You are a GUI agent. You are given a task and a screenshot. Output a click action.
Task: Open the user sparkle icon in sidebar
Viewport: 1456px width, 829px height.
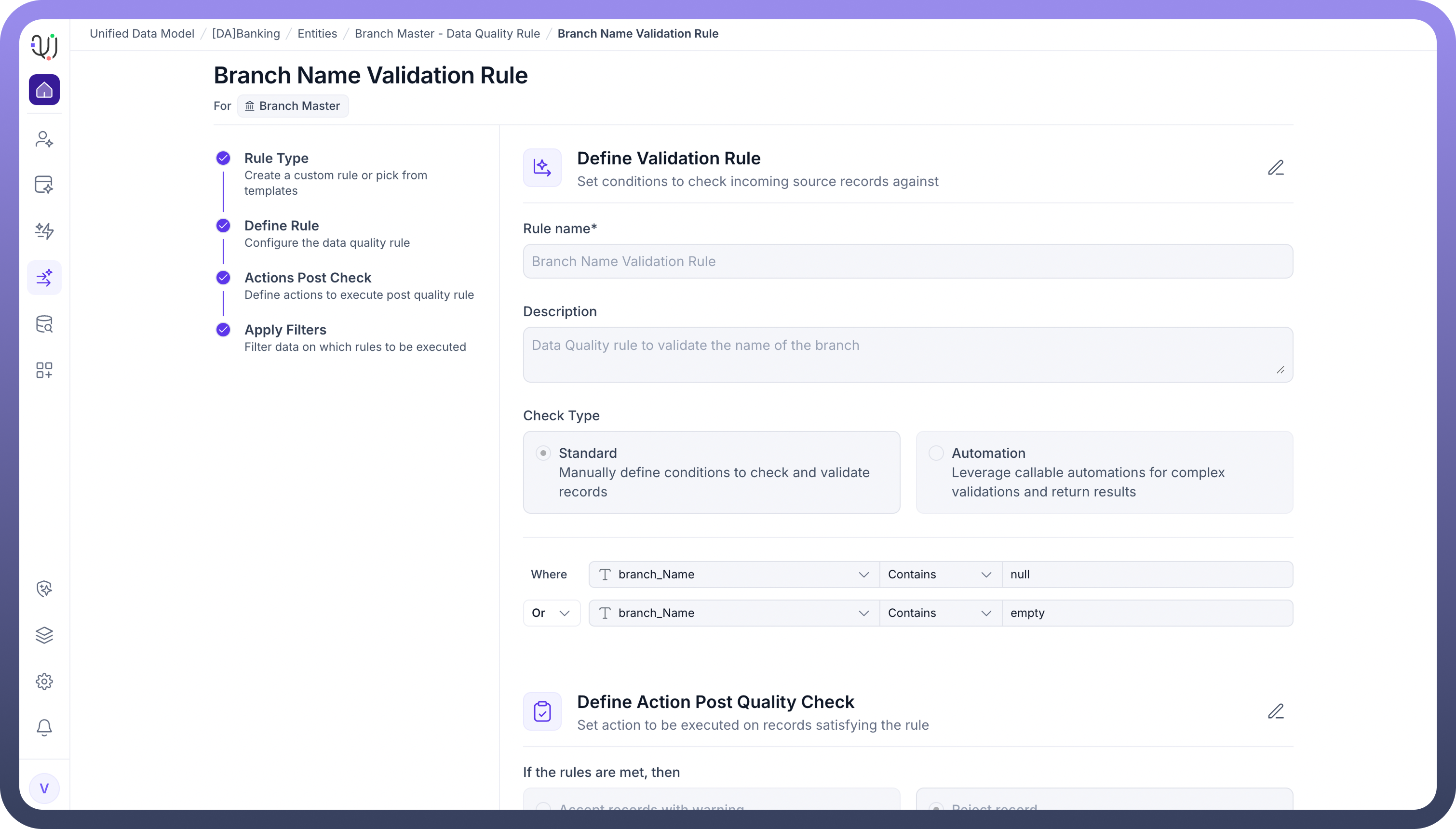pyautogui.click(x=44, y=139)
